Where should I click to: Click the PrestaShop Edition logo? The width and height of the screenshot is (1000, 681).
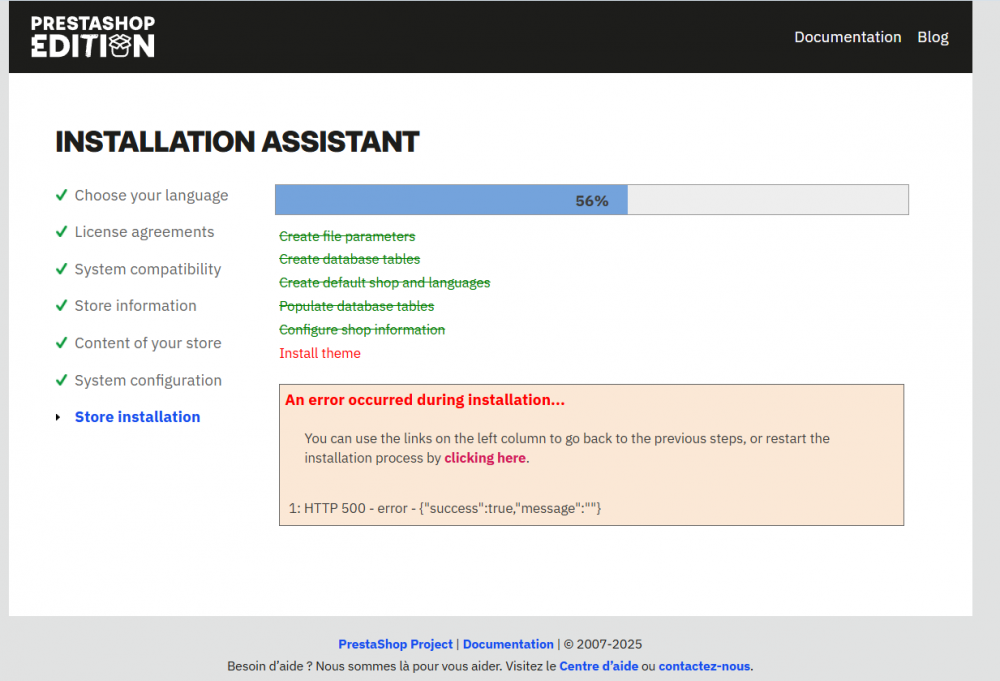click(92, 36)
